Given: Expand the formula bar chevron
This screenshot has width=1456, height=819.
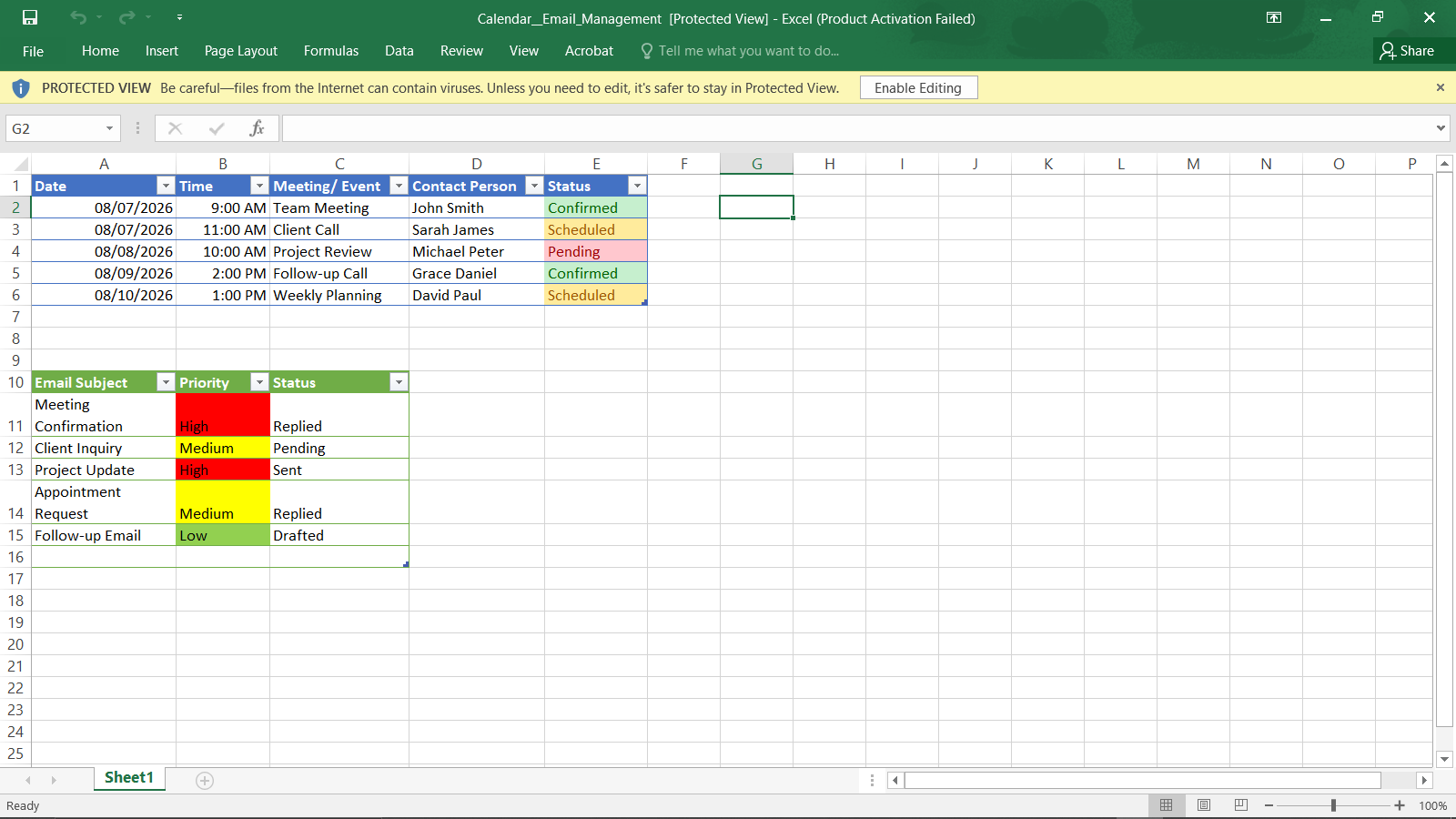Looking at the screenshot, I should (x=1441, y=128).
